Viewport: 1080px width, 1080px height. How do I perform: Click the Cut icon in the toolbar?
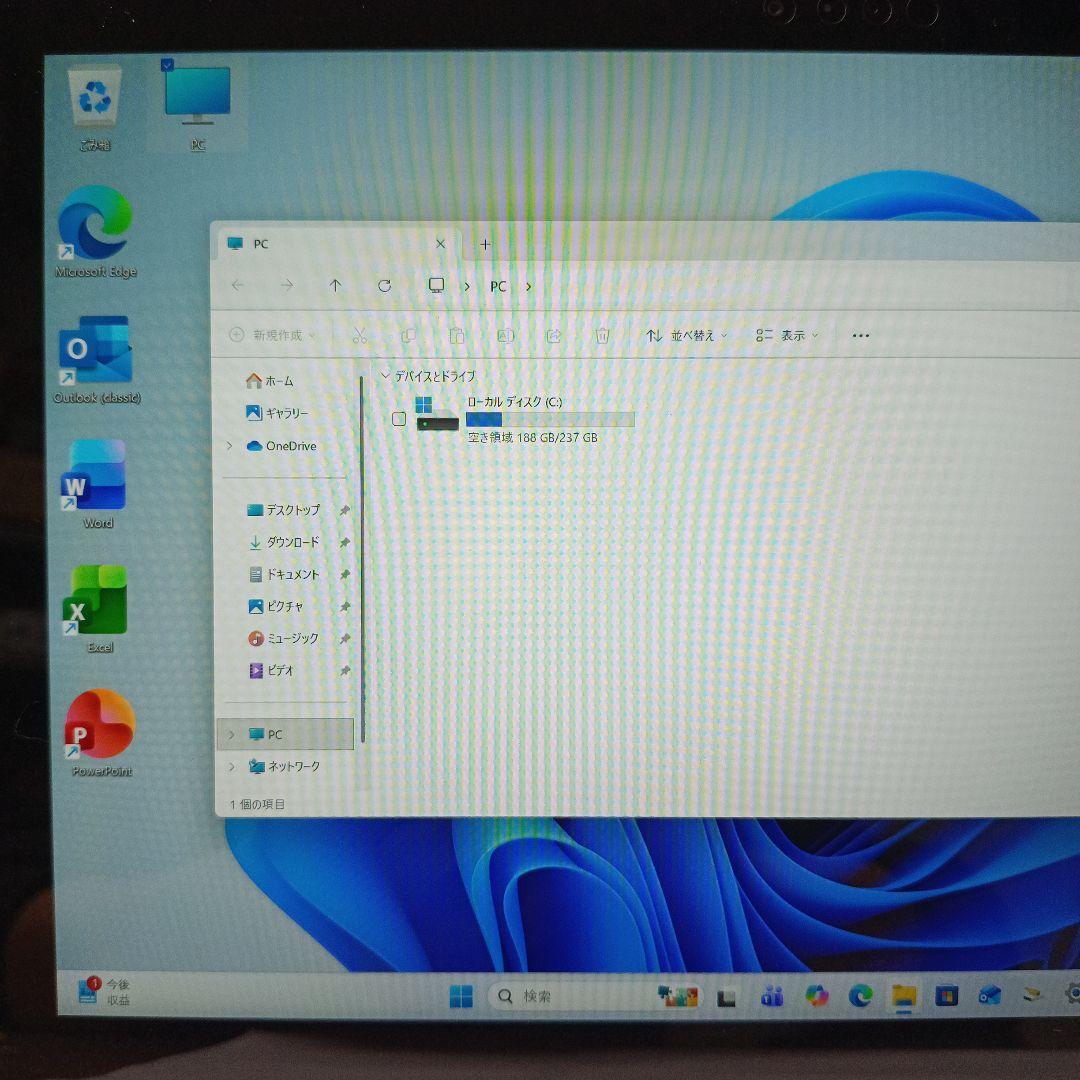pyautogui.click(x=360, y=336)
